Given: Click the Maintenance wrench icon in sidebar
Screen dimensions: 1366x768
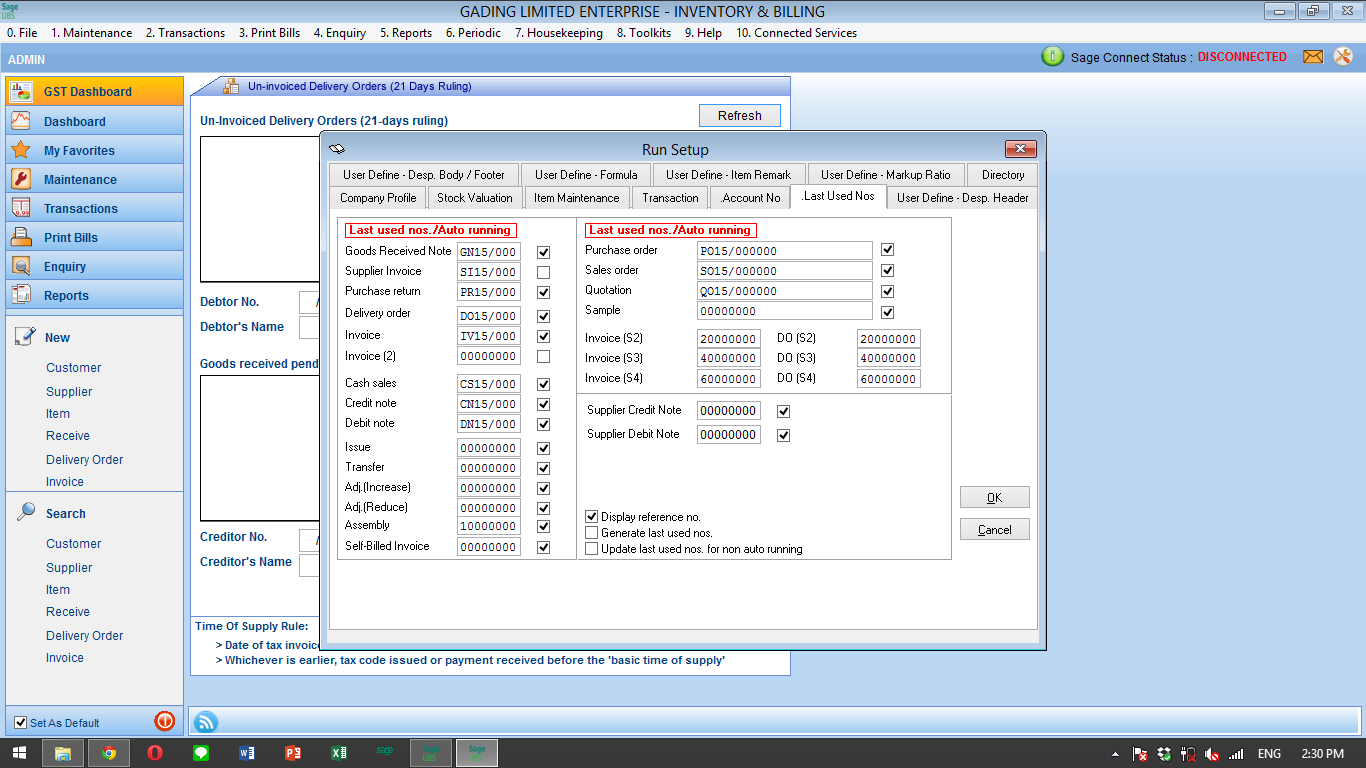Looking at the screenshot, I should pos(20,179).
